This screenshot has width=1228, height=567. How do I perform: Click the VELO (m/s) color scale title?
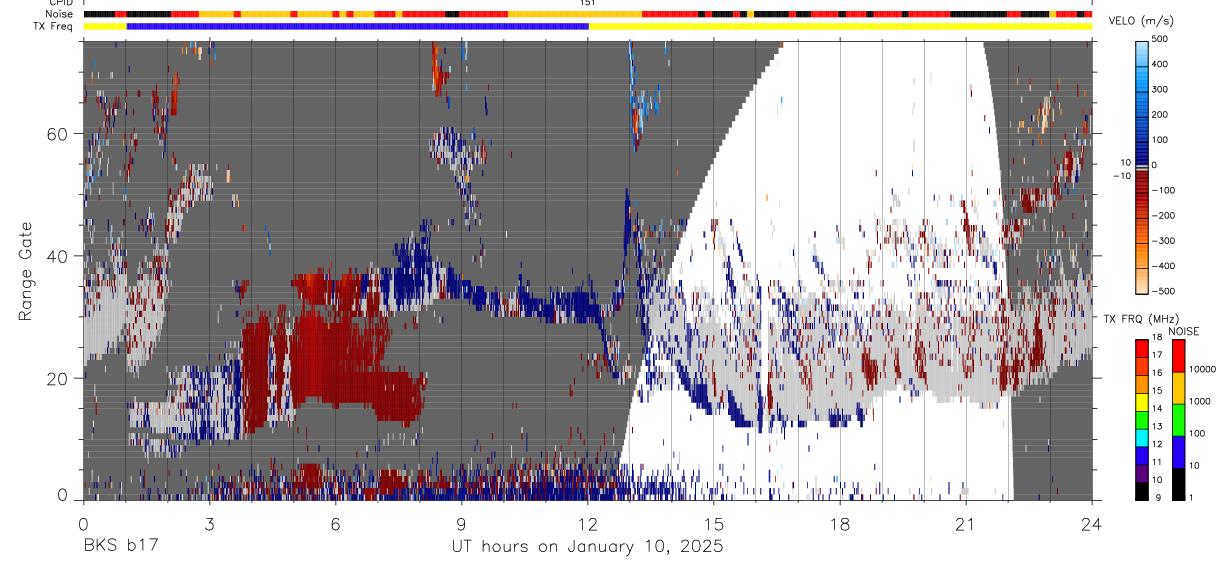pyautogui.click(x=1142, y=21)
